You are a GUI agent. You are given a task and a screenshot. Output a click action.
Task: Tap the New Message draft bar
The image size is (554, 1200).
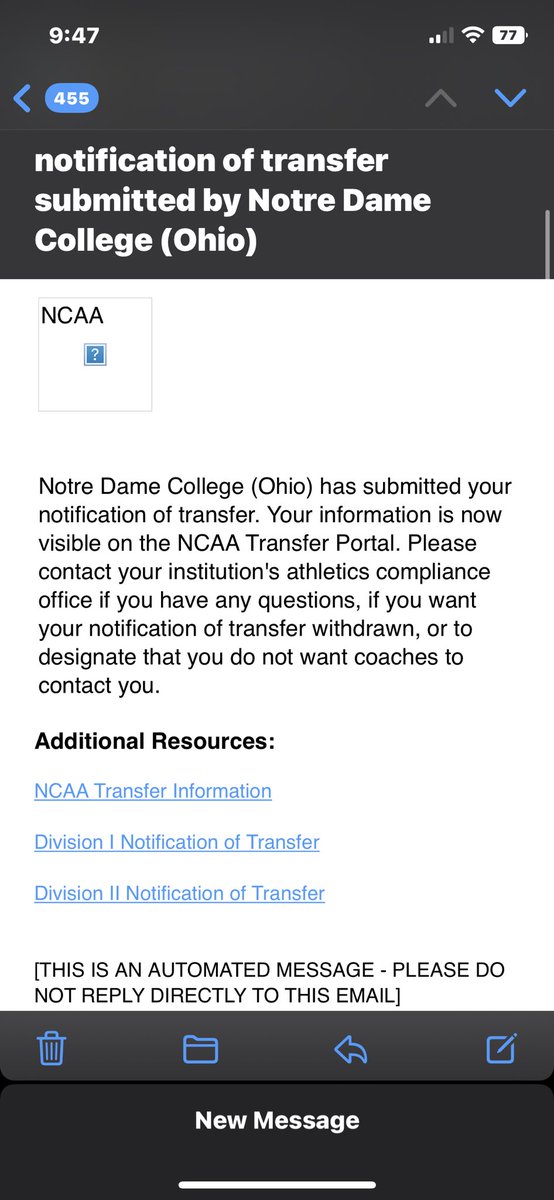click(277, 1121)
